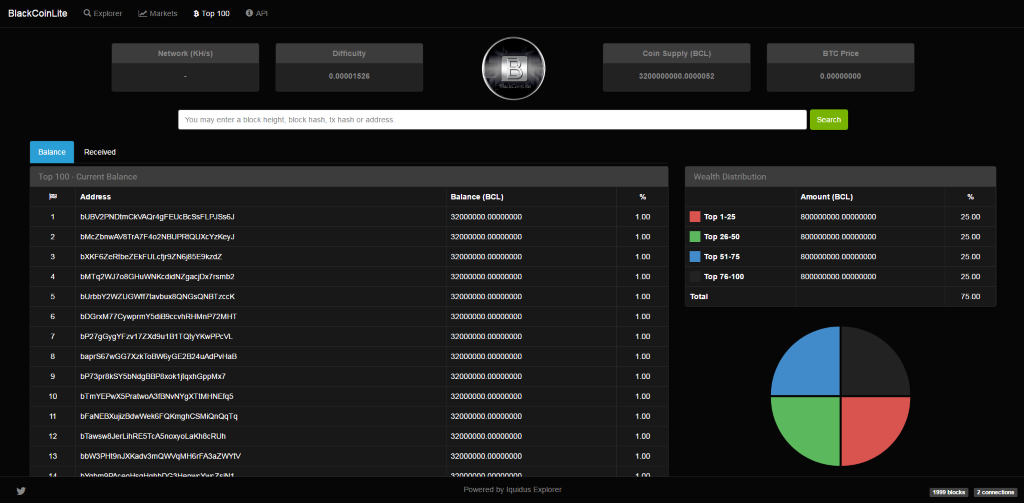Switch to the Balance tab
This screenshot has height=503, width=1024.
(52, 152)
